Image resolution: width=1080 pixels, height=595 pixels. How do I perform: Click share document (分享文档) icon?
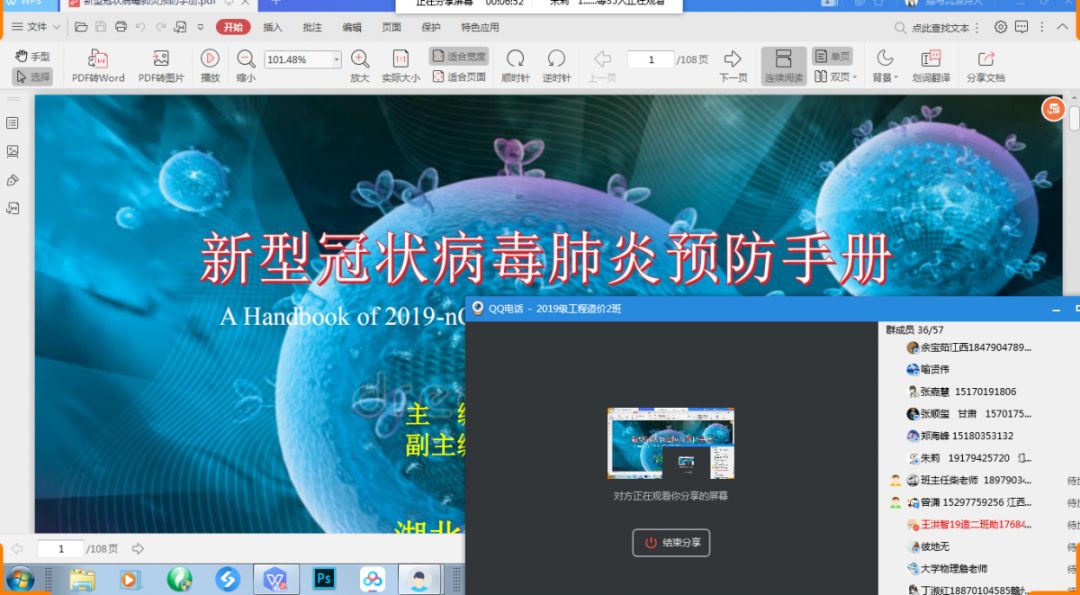point(986,66)
